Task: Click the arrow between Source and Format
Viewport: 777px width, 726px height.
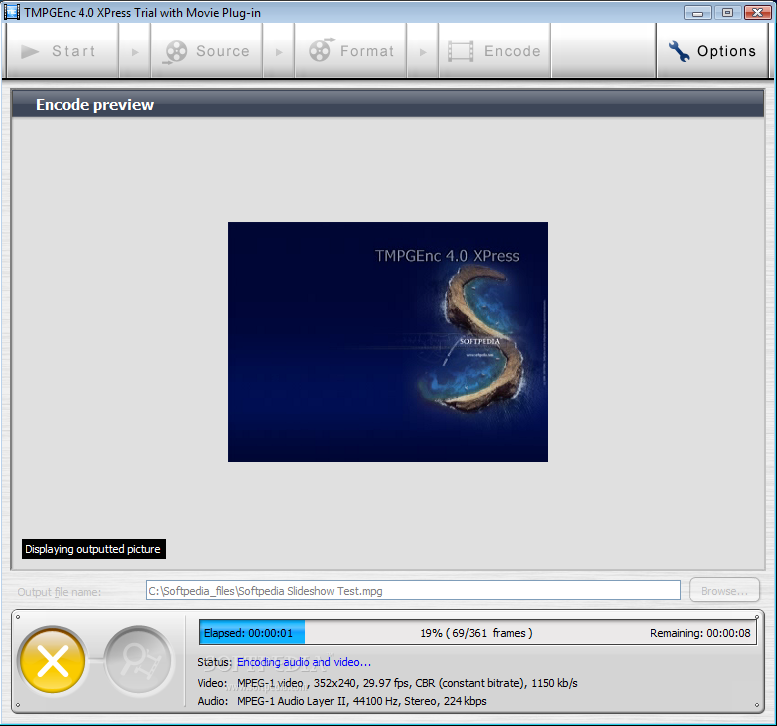Action: 279,52
